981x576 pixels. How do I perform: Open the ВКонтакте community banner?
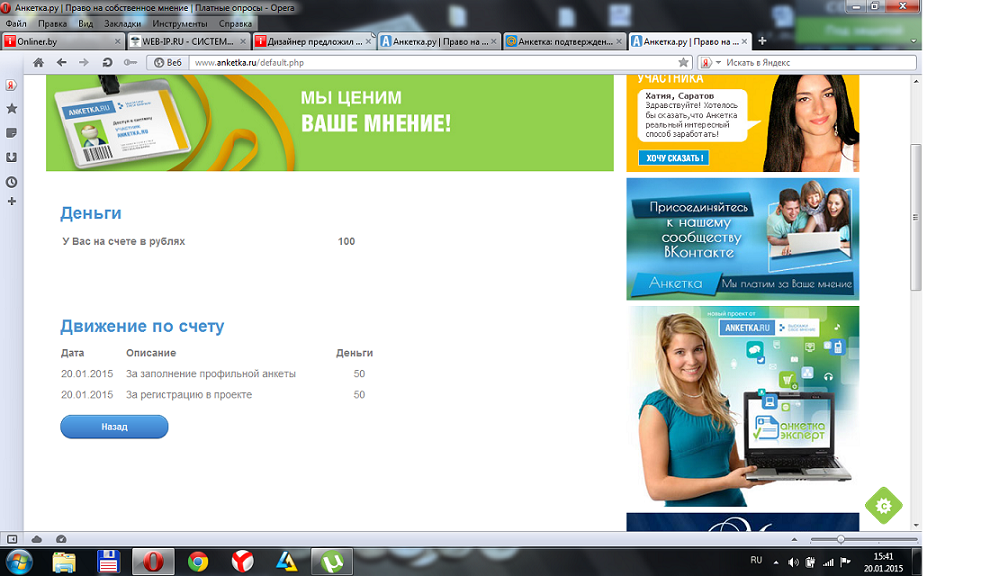(x=743, y=239)
